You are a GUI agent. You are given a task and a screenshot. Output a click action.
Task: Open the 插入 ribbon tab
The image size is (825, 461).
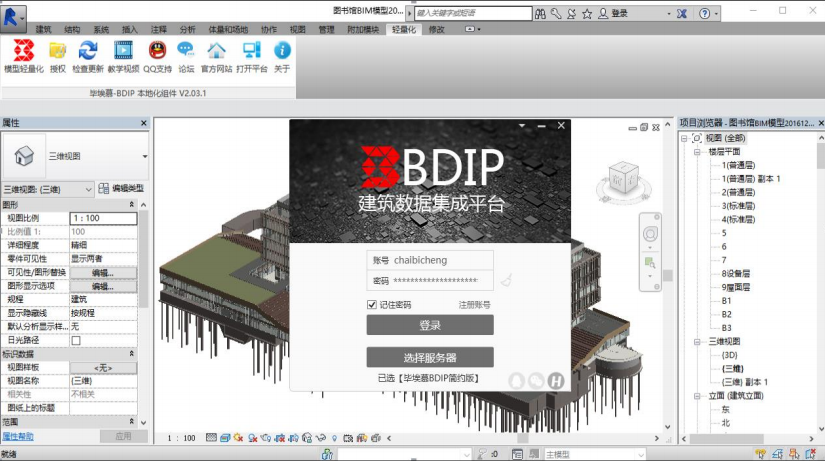point(129,29)
